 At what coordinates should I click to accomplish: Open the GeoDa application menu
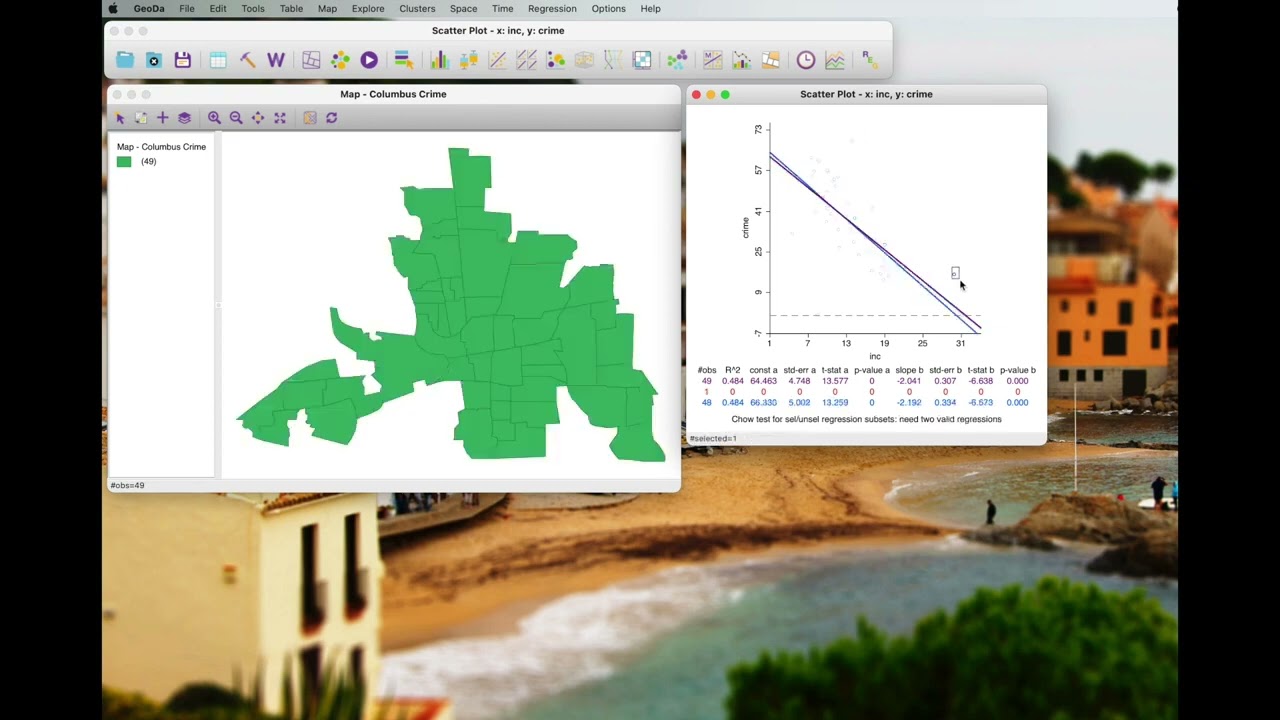[149, 8]
